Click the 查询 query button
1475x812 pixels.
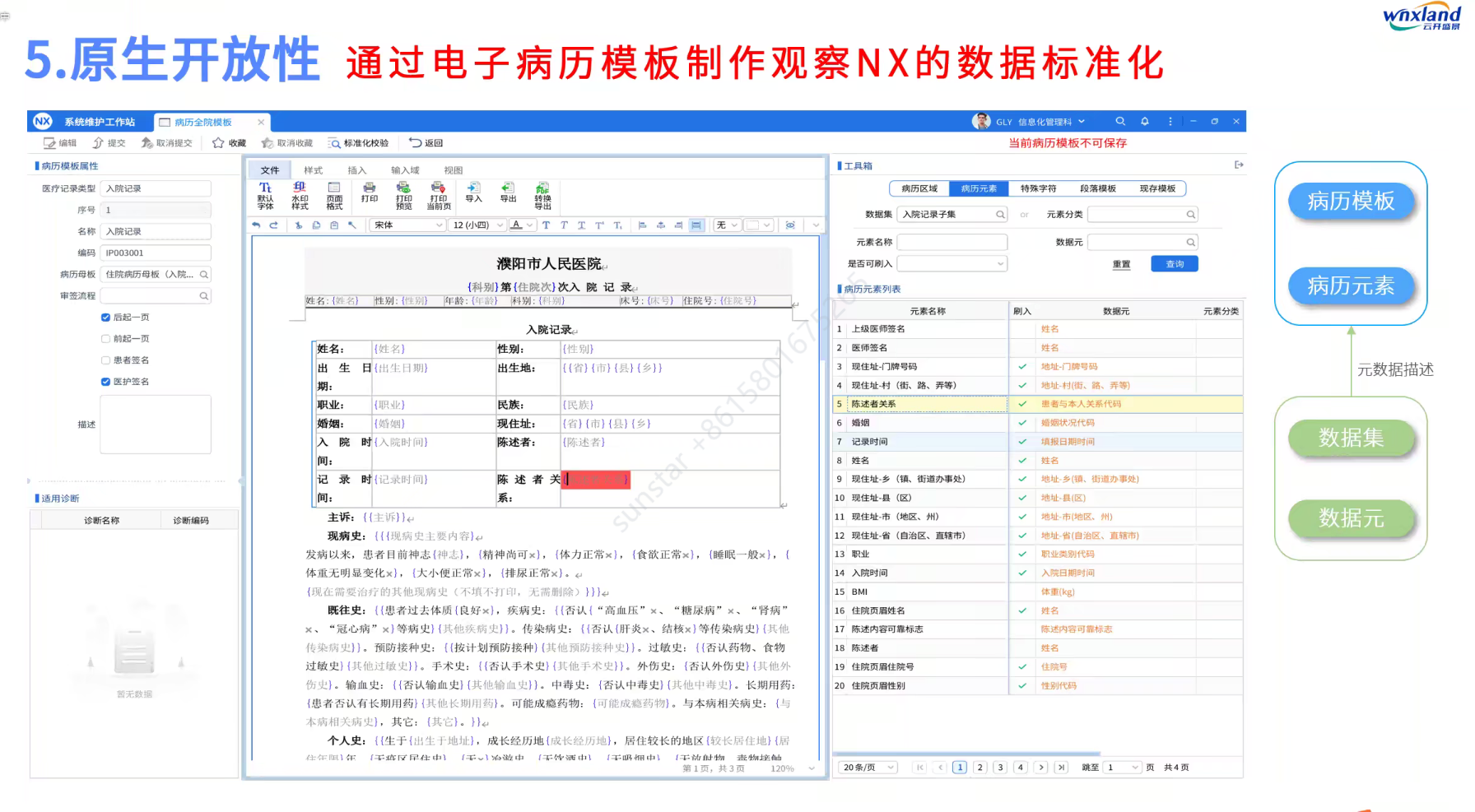click(x=1175, y=264)
